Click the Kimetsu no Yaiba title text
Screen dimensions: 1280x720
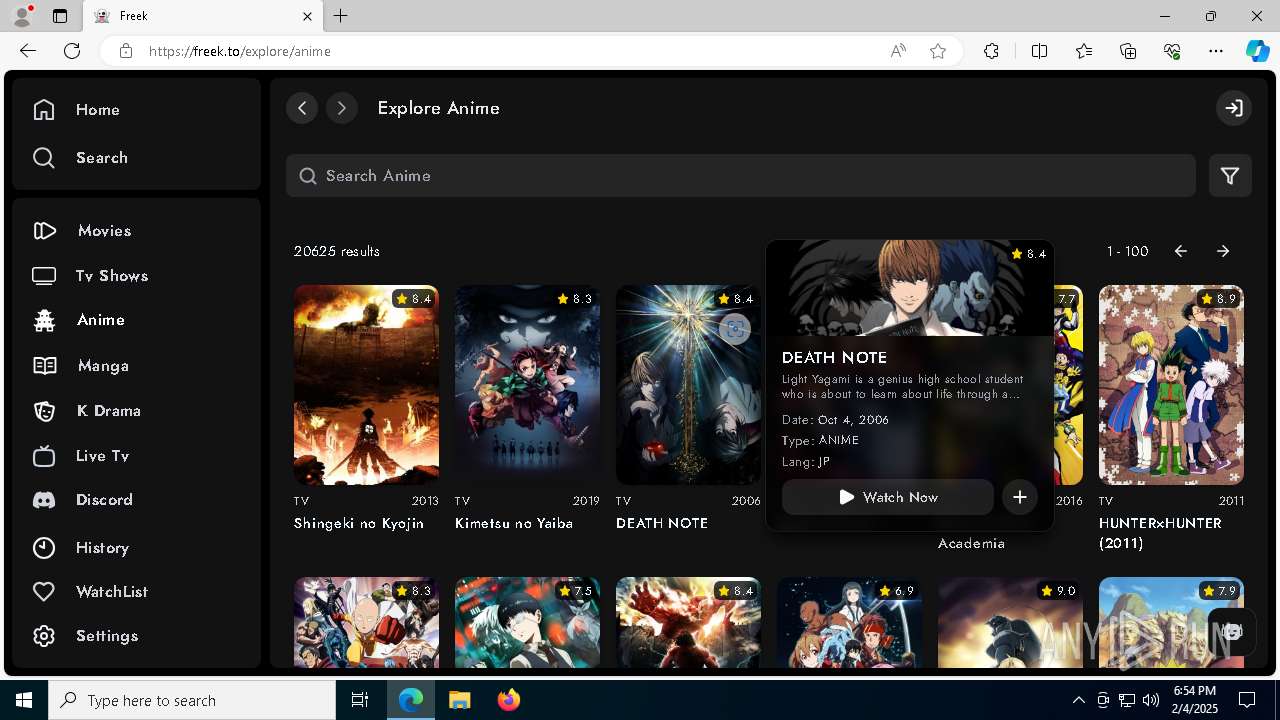pyautogui.click(x=514, y=523)
